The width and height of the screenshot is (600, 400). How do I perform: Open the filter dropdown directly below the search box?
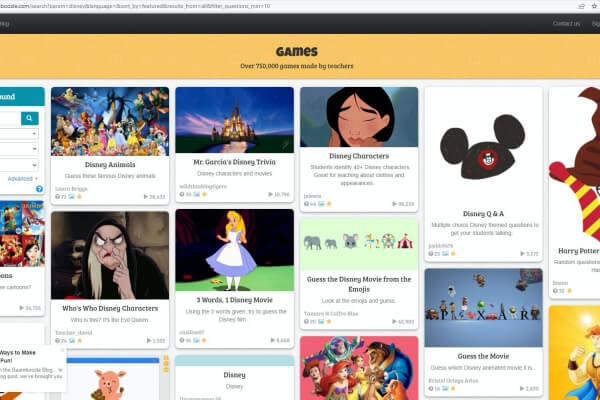(19, 134)
